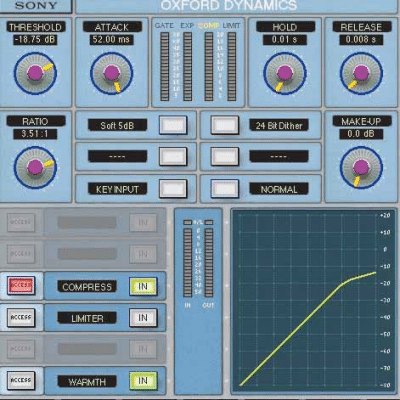400x400 pixels.
Task: Click the Hold knob
Action: click(285, 73)
